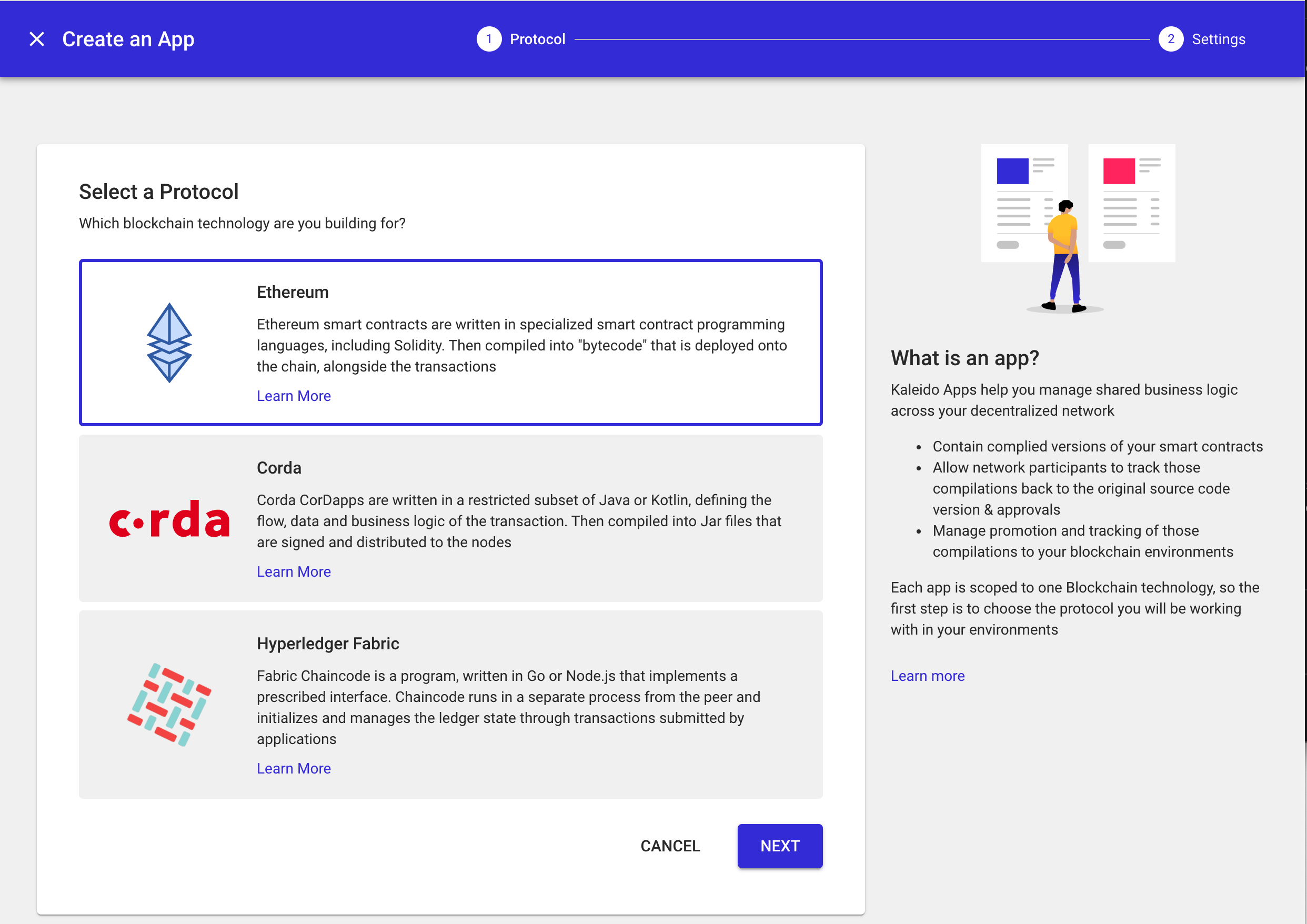Click the Hyperledger Fabric card title text
Viewport: 1307px width, 924px height.
[x=328, y=644]
